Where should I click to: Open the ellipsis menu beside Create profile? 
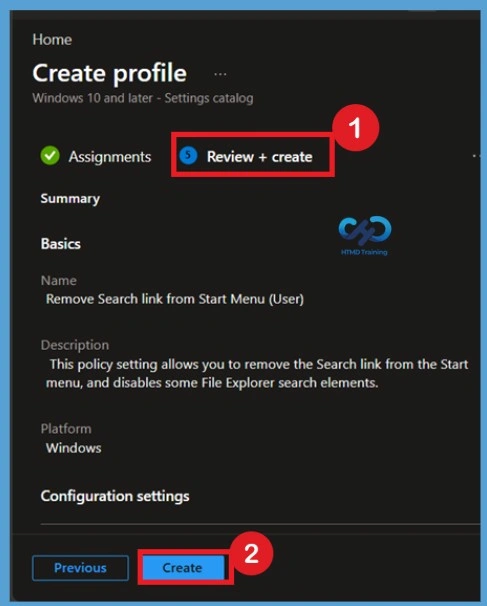[220, 74]
